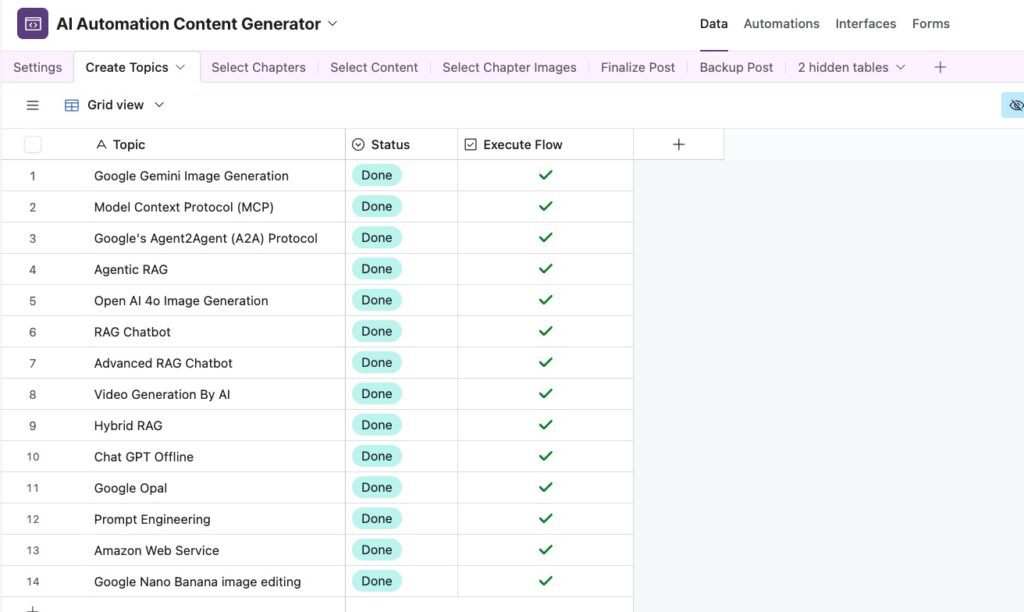The width and height of the screenshot is (1024, 612).
Task: Open the Backup Post table
Action: tap(736, 67)
